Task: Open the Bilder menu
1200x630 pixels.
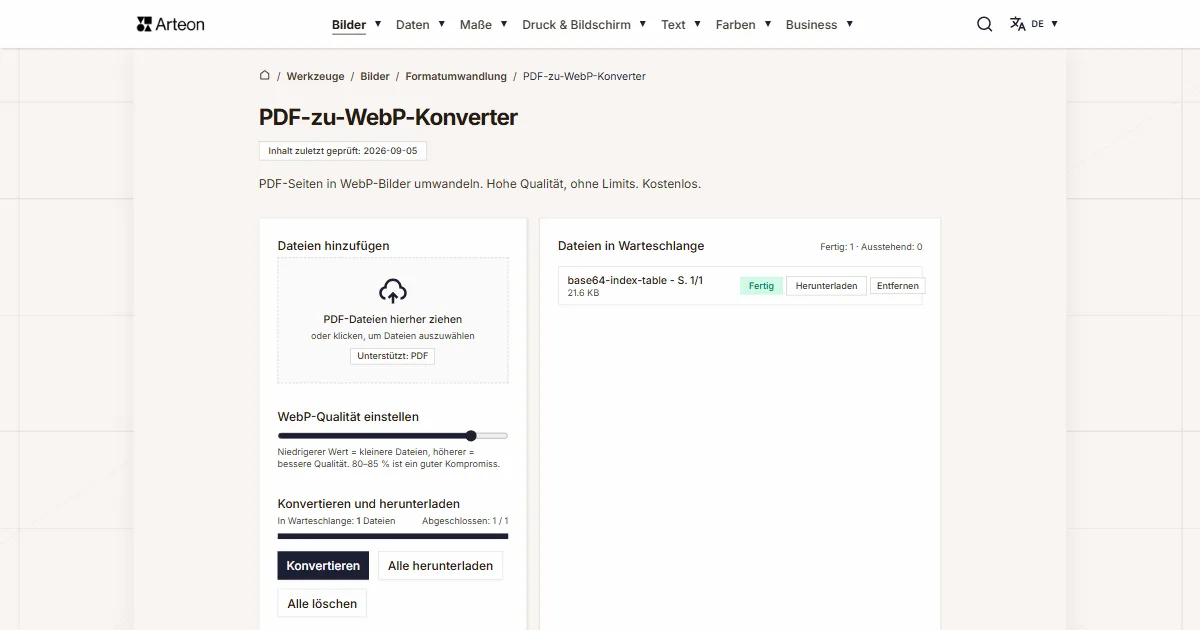Action: [349, 24]
